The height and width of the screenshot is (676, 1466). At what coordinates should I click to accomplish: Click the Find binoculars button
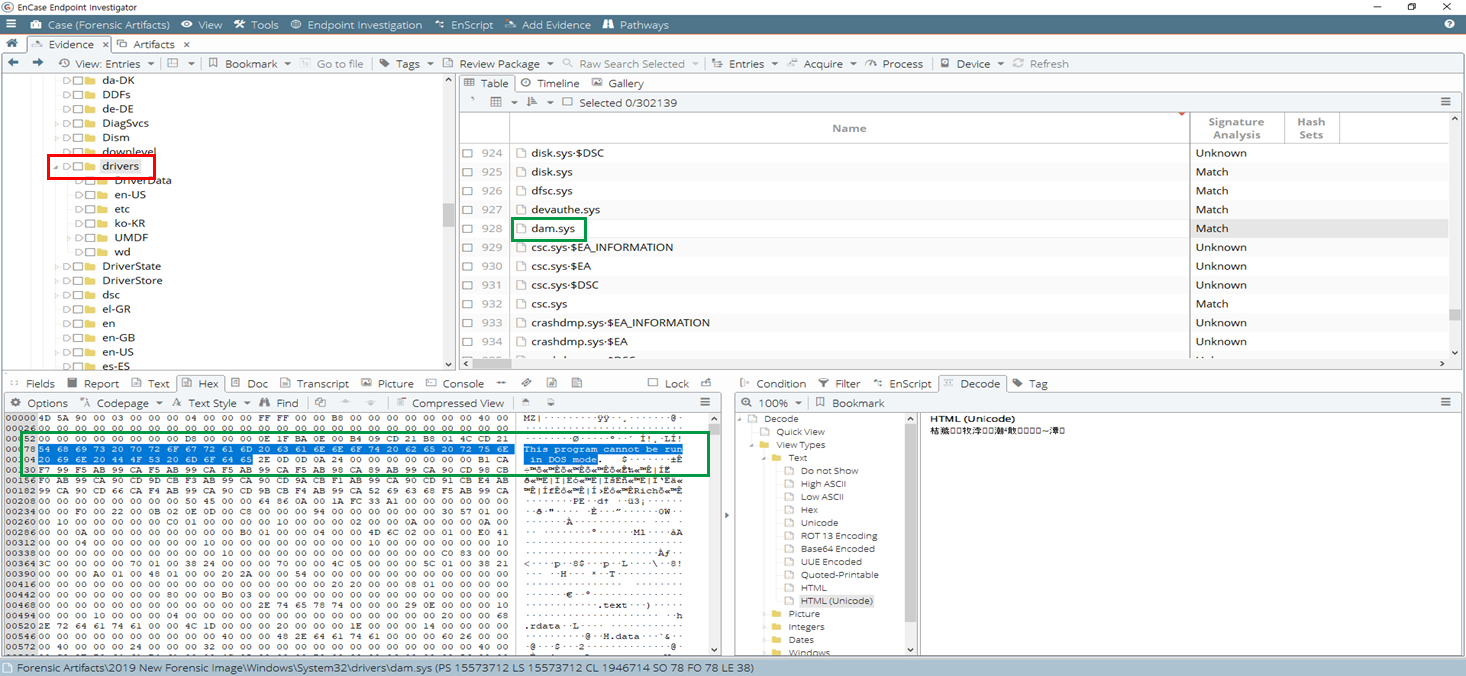tap(279, 403)
